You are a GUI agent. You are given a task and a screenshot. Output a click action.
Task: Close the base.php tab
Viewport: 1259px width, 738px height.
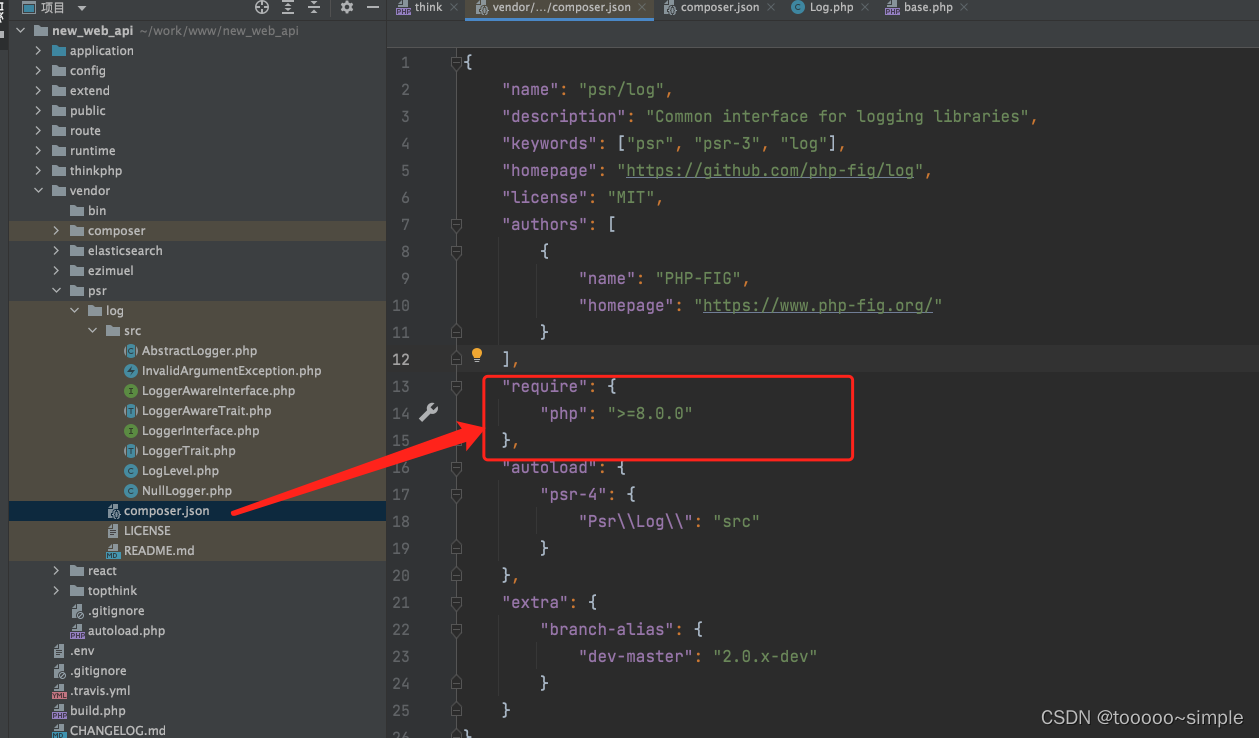coord(963,7)
